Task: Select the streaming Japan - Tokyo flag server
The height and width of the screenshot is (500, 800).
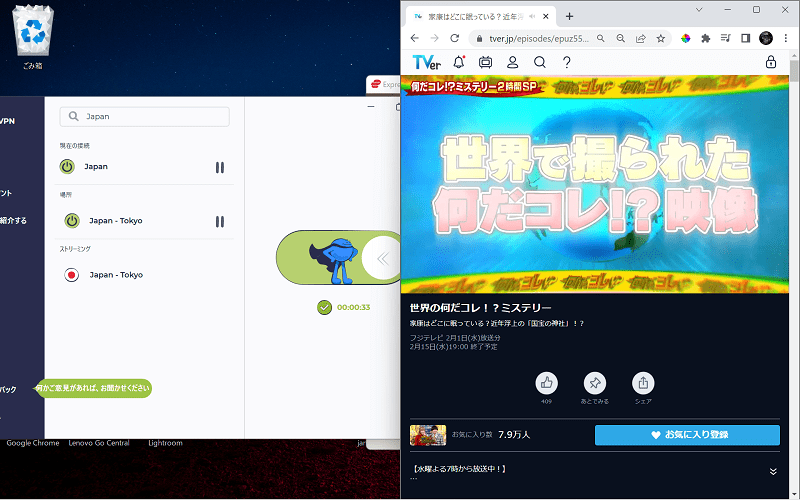Action: click(x=72, y=275)
